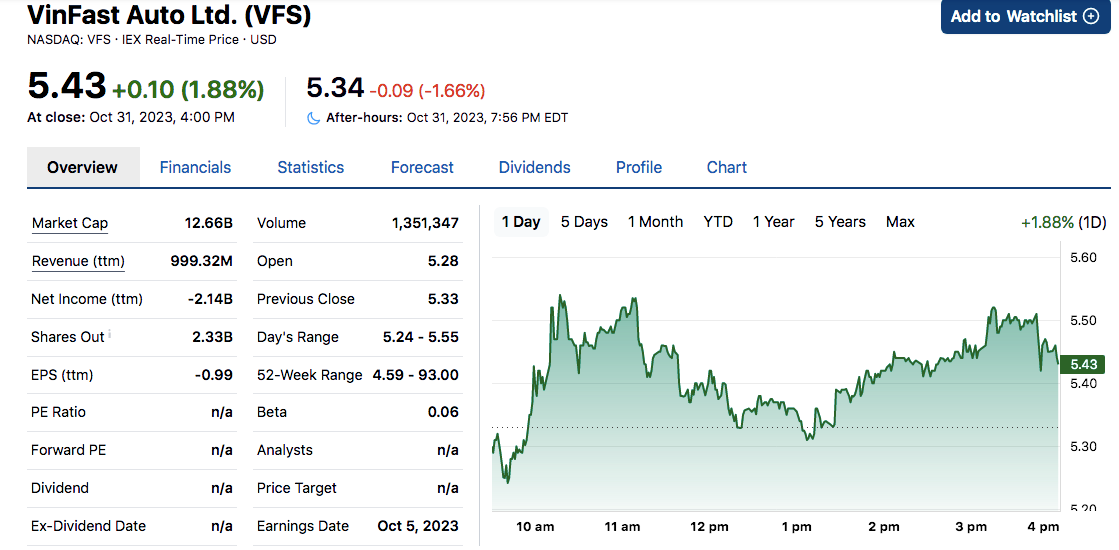Image resolution: width=1119 pixels, height=550 pixels.
Task: Select the 1 Day chart range
Action: pos(521,222)
